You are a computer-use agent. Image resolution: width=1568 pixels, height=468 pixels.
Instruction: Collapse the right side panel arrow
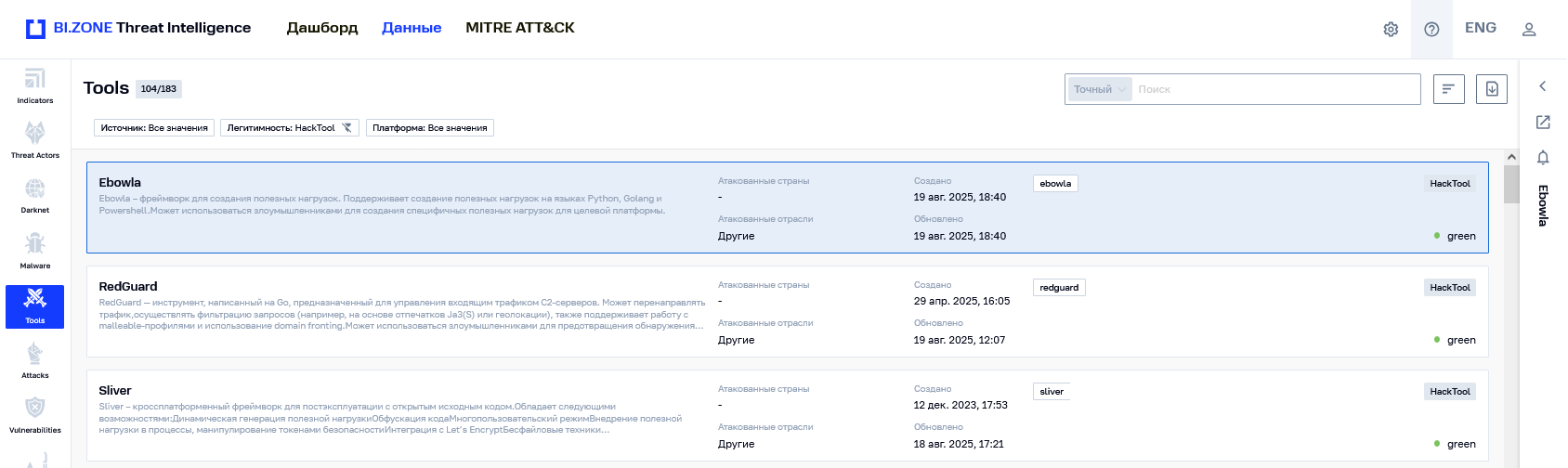pos(1543,86)
